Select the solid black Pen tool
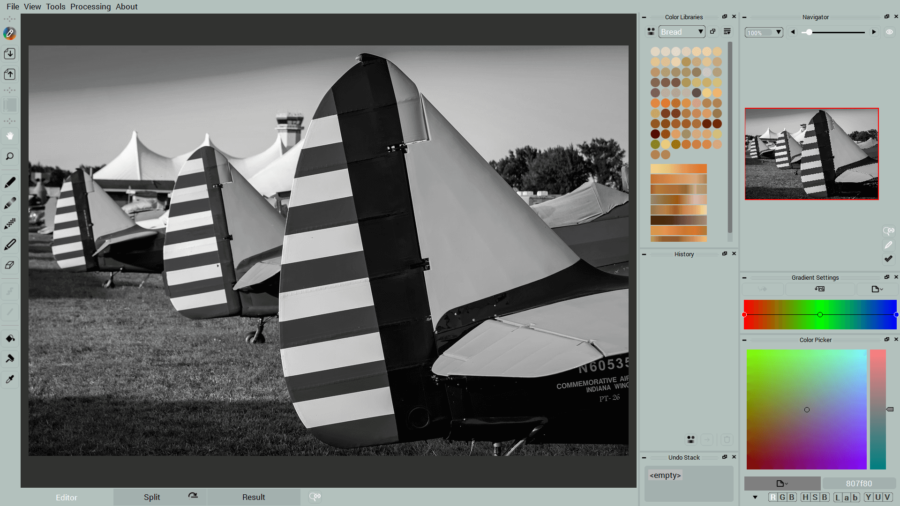The image size is (900, 506). (x=10, y=182)
